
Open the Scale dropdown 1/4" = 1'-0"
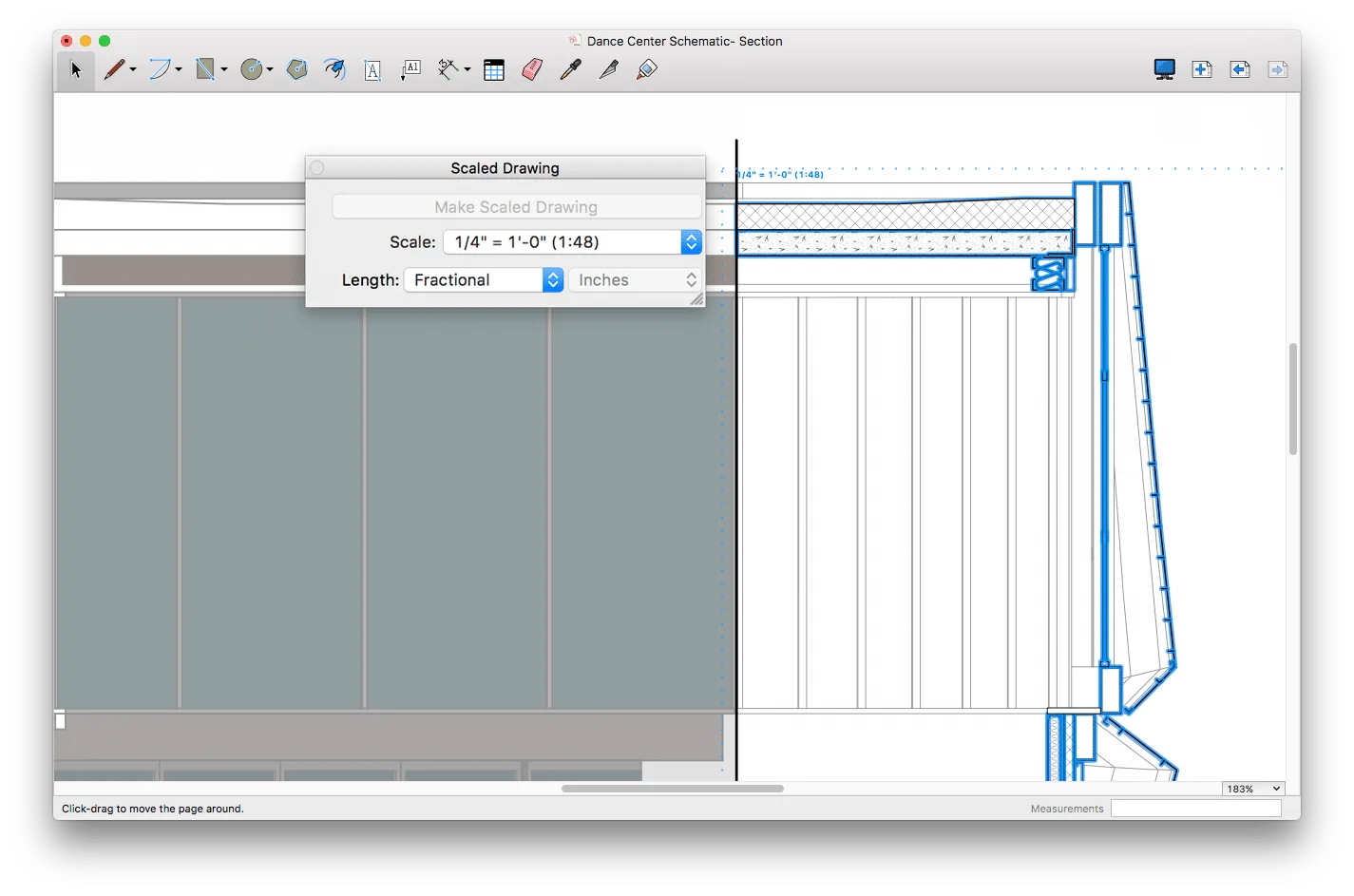(x=572, y=242)
